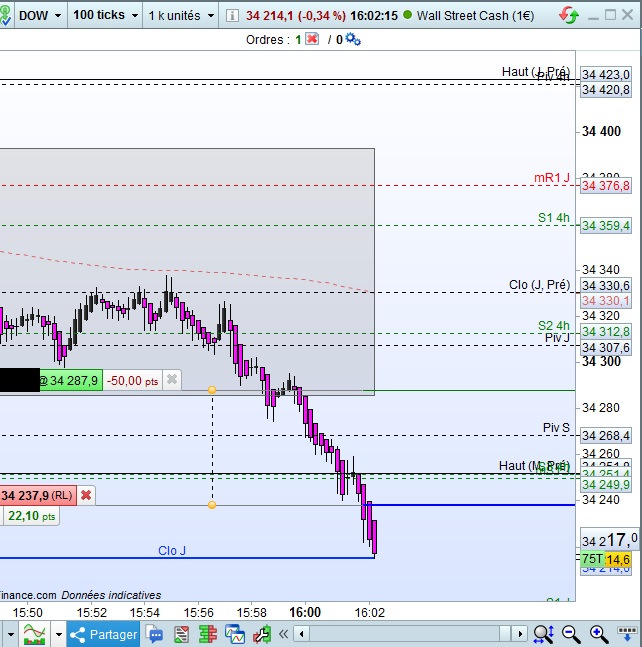
Task: Open the DOW instrument dropdown
Action: tap(40, 16)
